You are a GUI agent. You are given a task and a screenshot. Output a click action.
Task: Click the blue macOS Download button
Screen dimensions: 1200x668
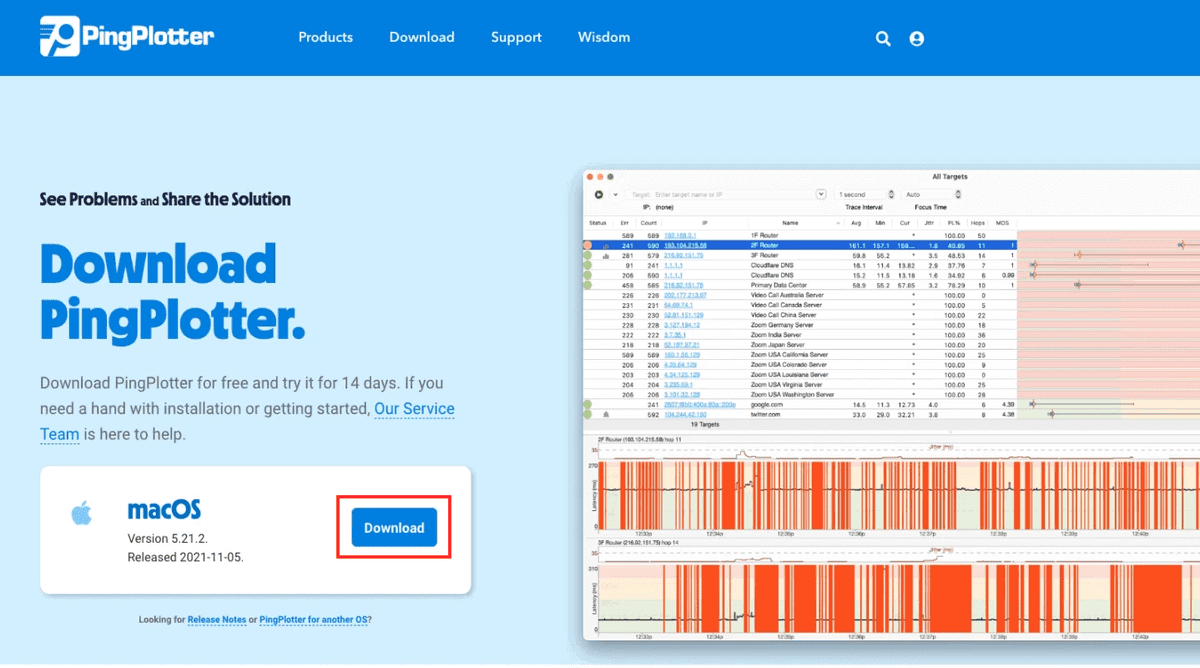(x=394, y=528)
